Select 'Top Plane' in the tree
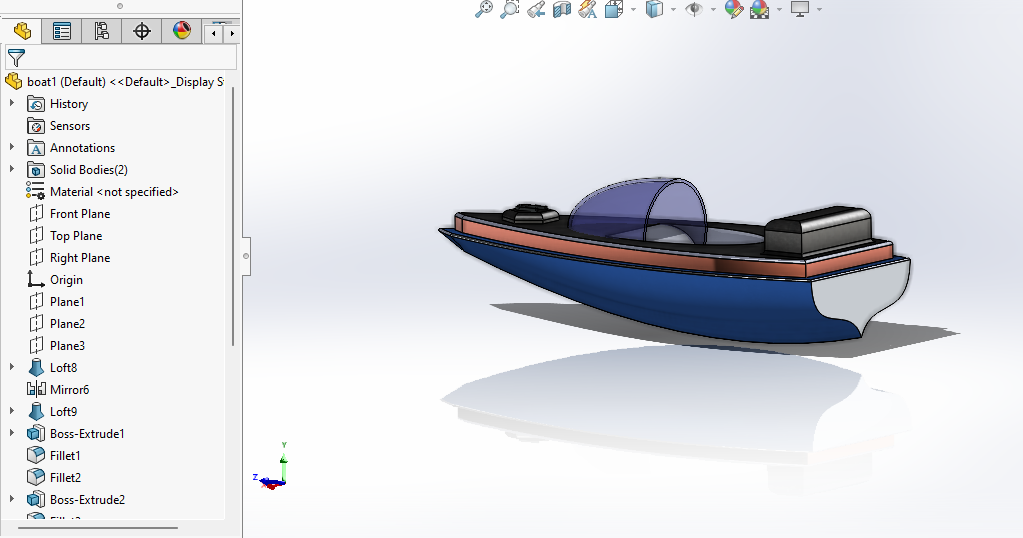Image resolution: width=1023 pixels, height=538 pixels. pyautogui.click(x=76, y=236)
